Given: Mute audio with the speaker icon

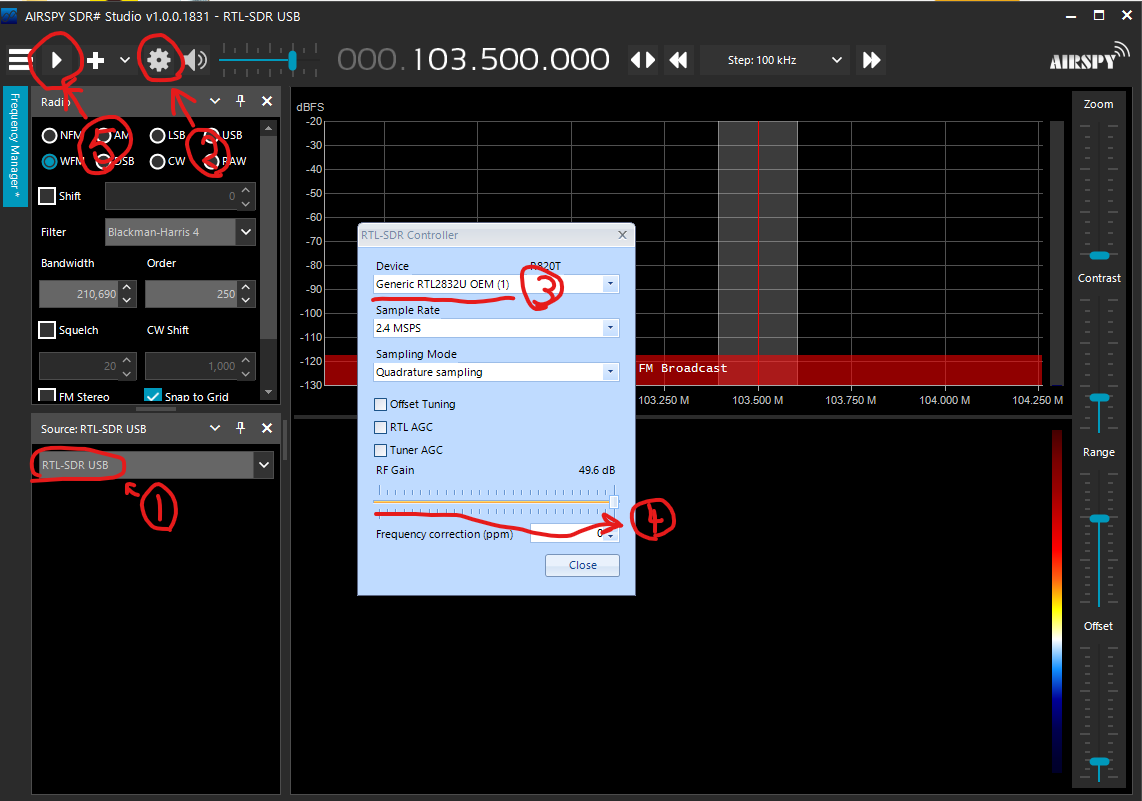Looking at the screenshot, I should coord(195,60).
